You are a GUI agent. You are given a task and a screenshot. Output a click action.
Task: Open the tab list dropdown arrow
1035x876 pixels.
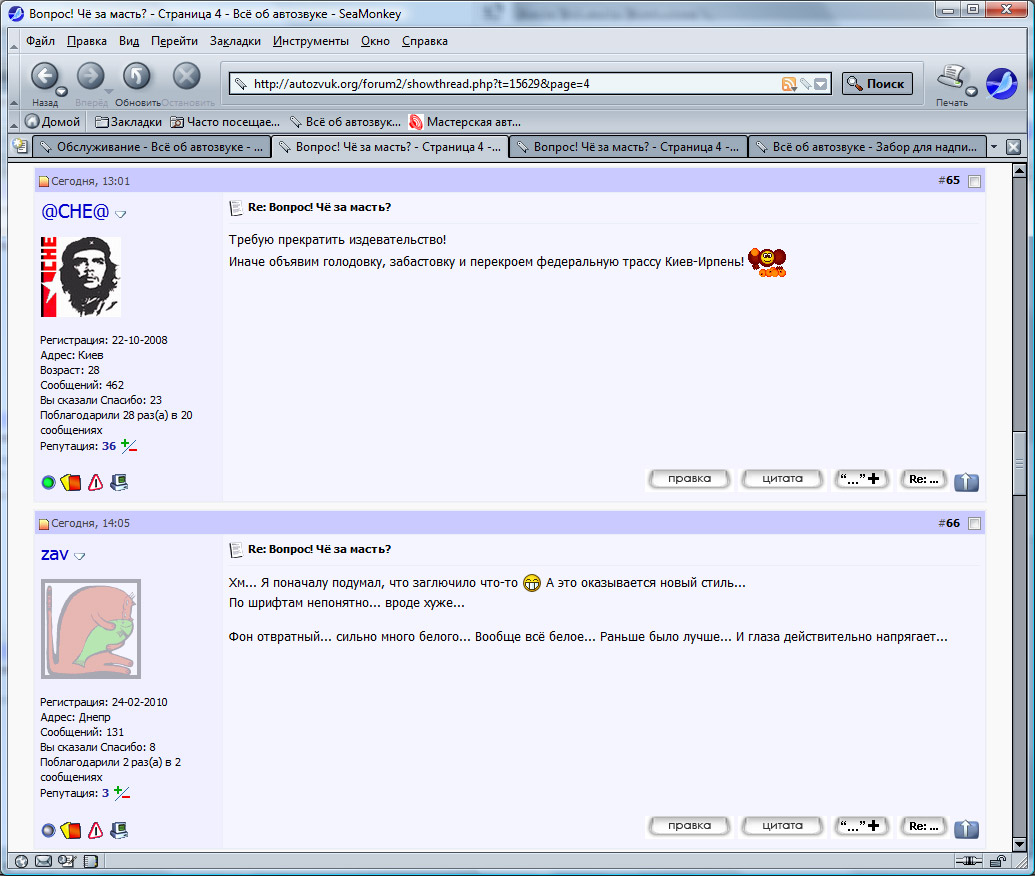click(x=994, y=147)
